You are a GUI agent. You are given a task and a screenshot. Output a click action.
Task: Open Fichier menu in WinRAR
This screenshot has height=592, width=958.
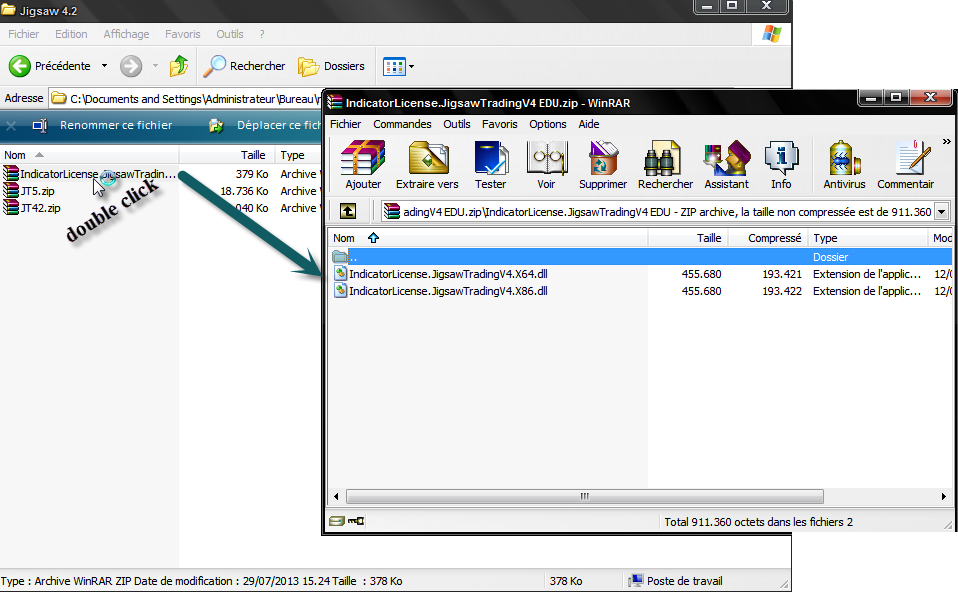[x=346, y=124]
